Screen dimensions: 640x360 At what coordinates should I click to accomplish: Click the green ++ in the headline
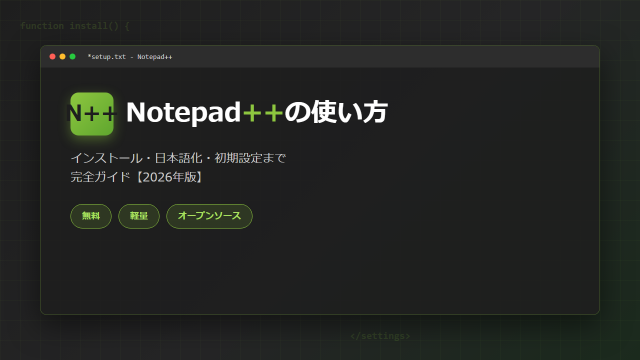coord(263,112)
